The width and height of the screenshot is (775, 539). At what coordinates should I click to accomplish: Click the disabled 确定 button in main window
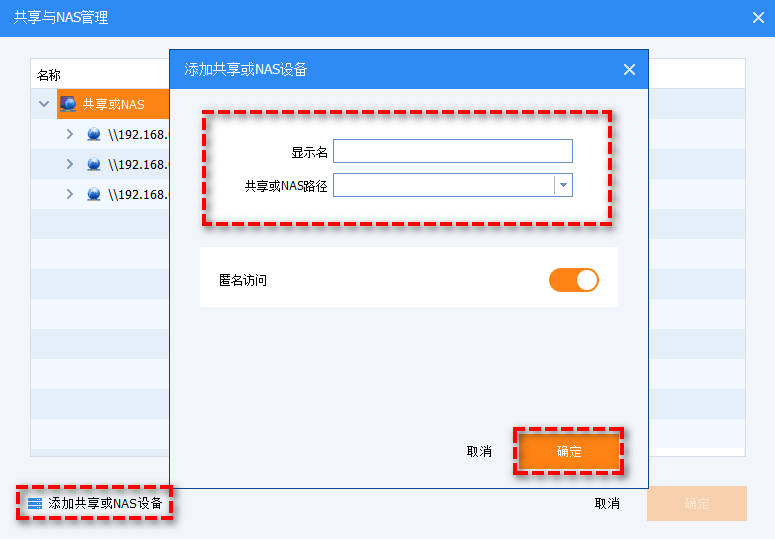(697, 503)
